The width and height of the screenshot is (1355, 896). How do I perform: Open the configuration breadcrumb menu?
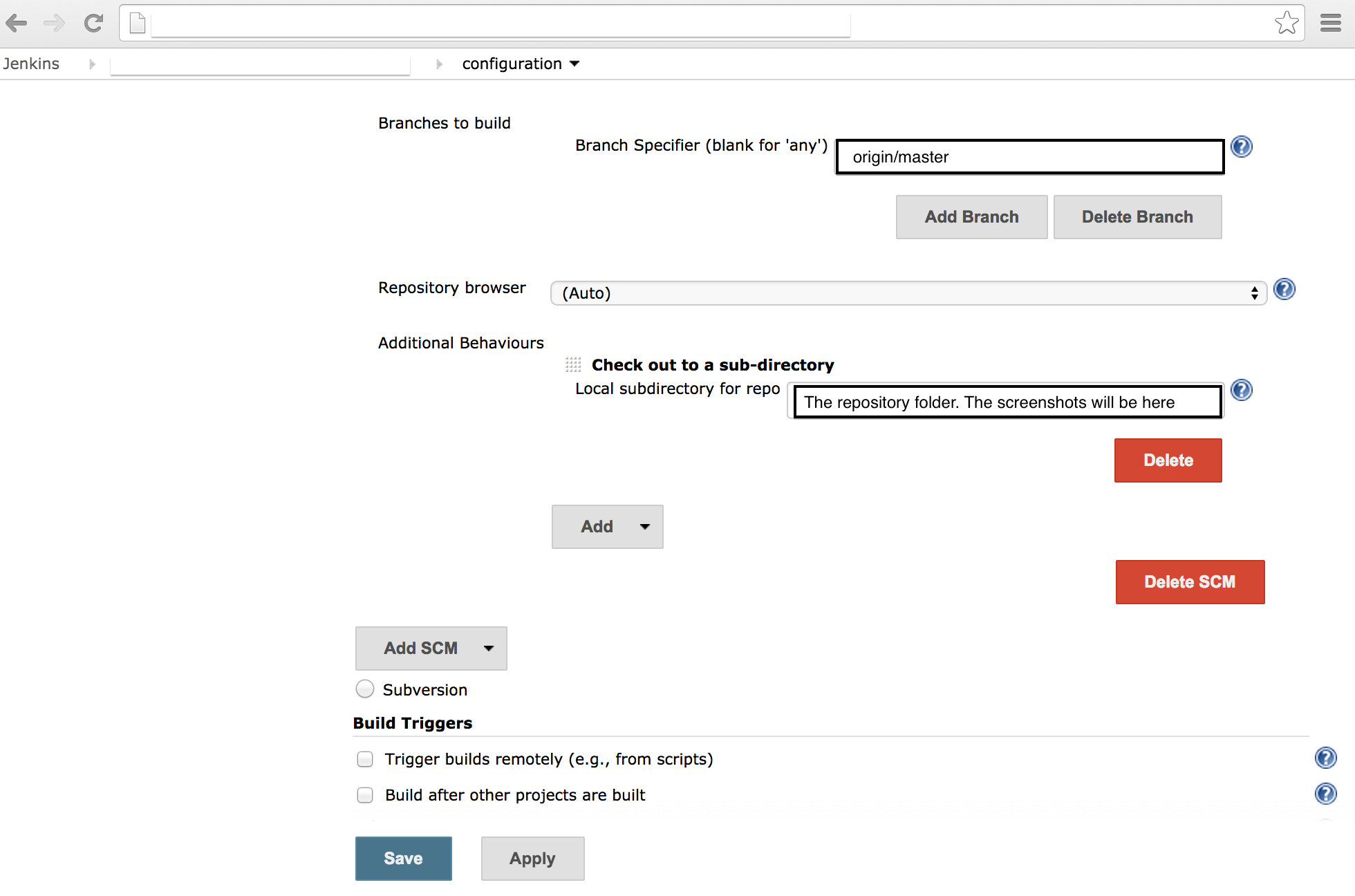[574, 64]
